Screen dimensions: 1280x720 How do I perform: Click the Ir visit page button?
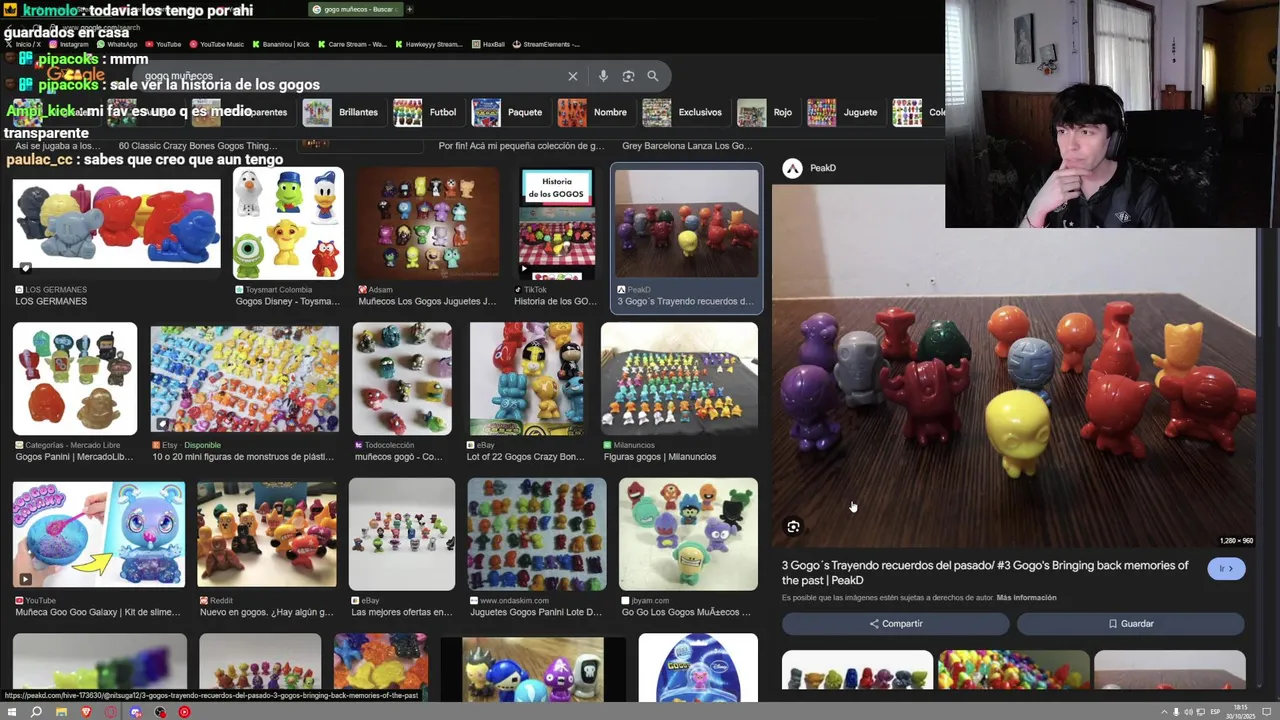click(1226, 568)
